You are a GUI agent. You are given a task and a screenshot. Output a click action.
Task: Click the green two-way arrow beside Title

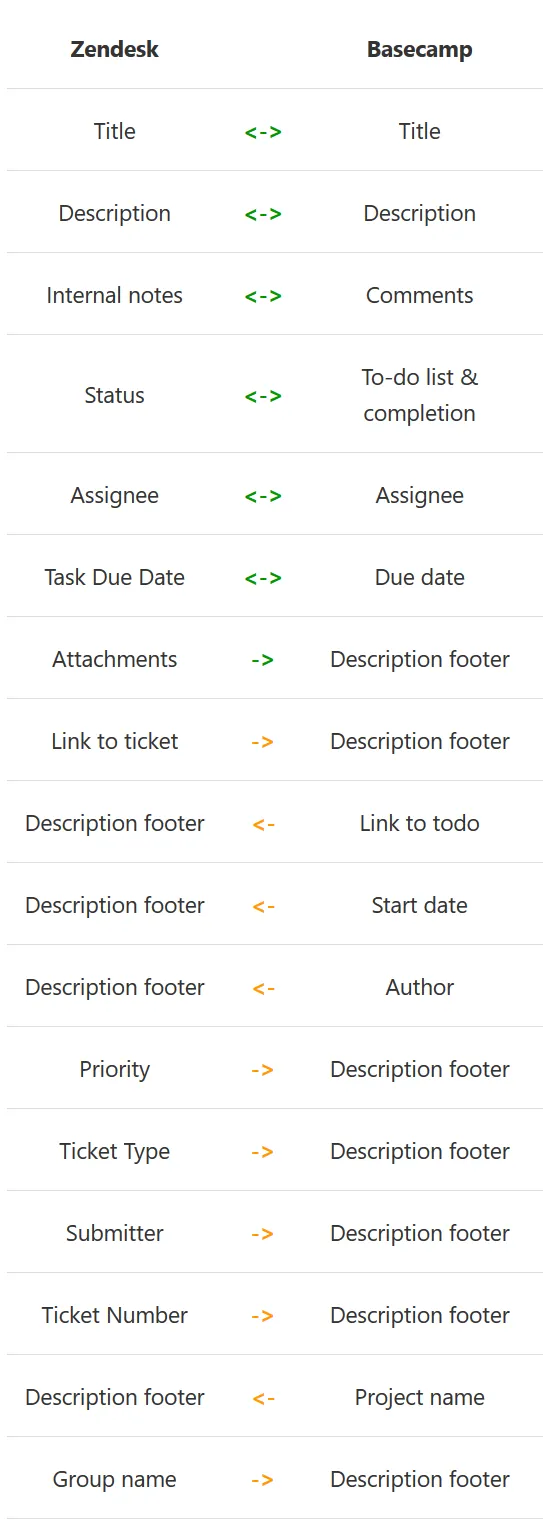pyautogui.click(x=263, y=131)
